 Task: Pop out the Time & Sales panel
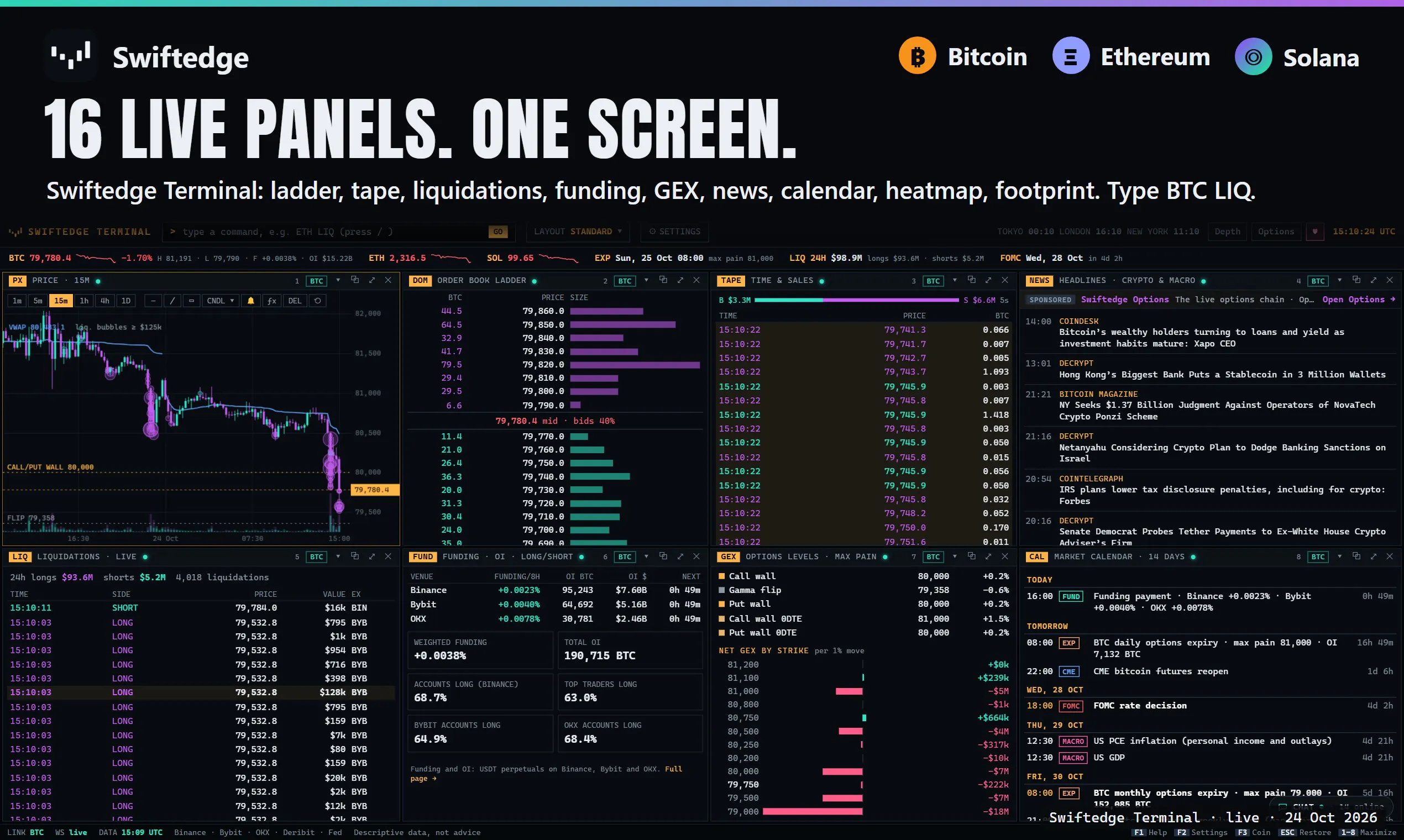(972, 280)
